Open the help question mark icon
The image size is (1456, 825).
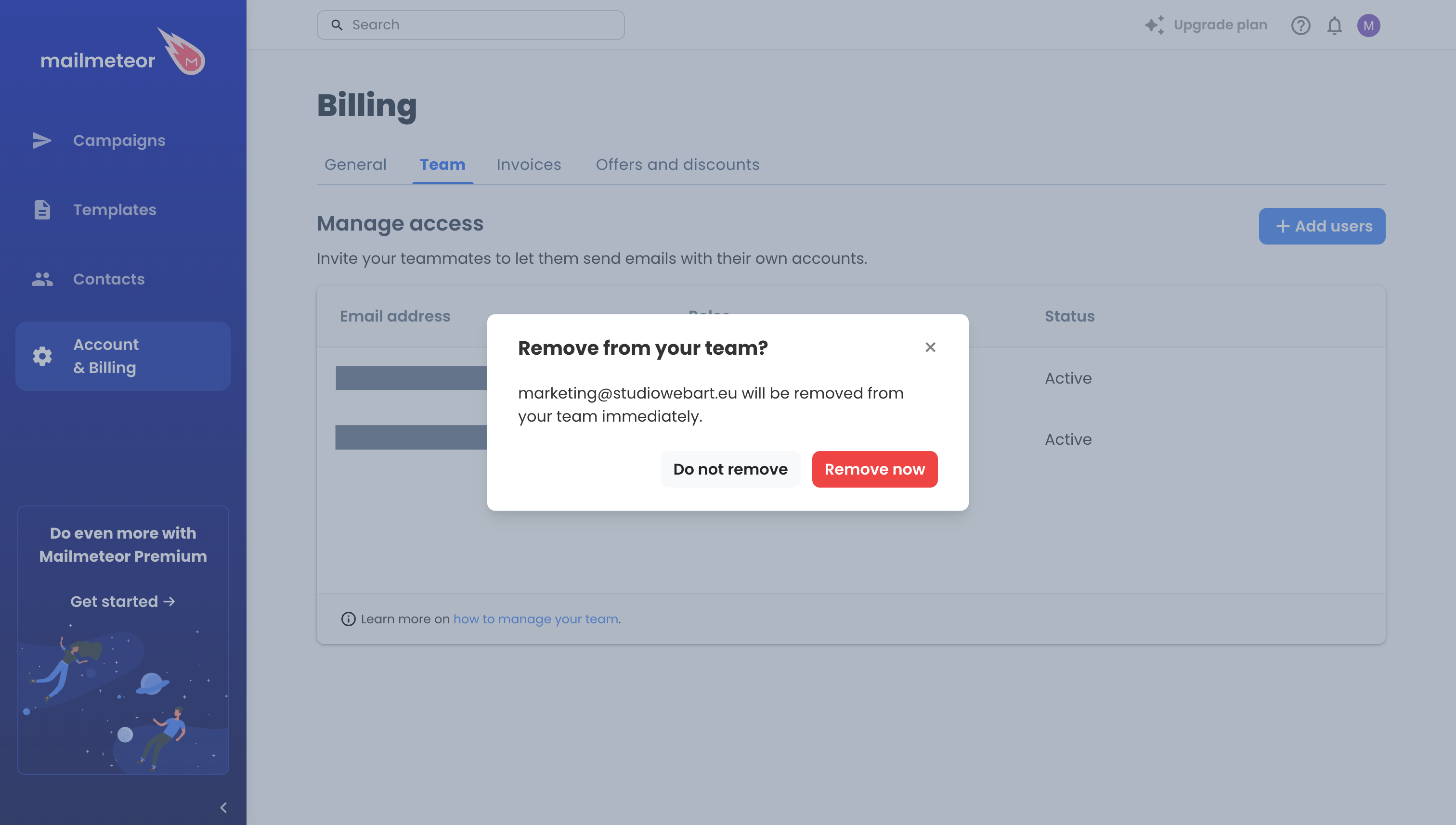click(1300, 26)
